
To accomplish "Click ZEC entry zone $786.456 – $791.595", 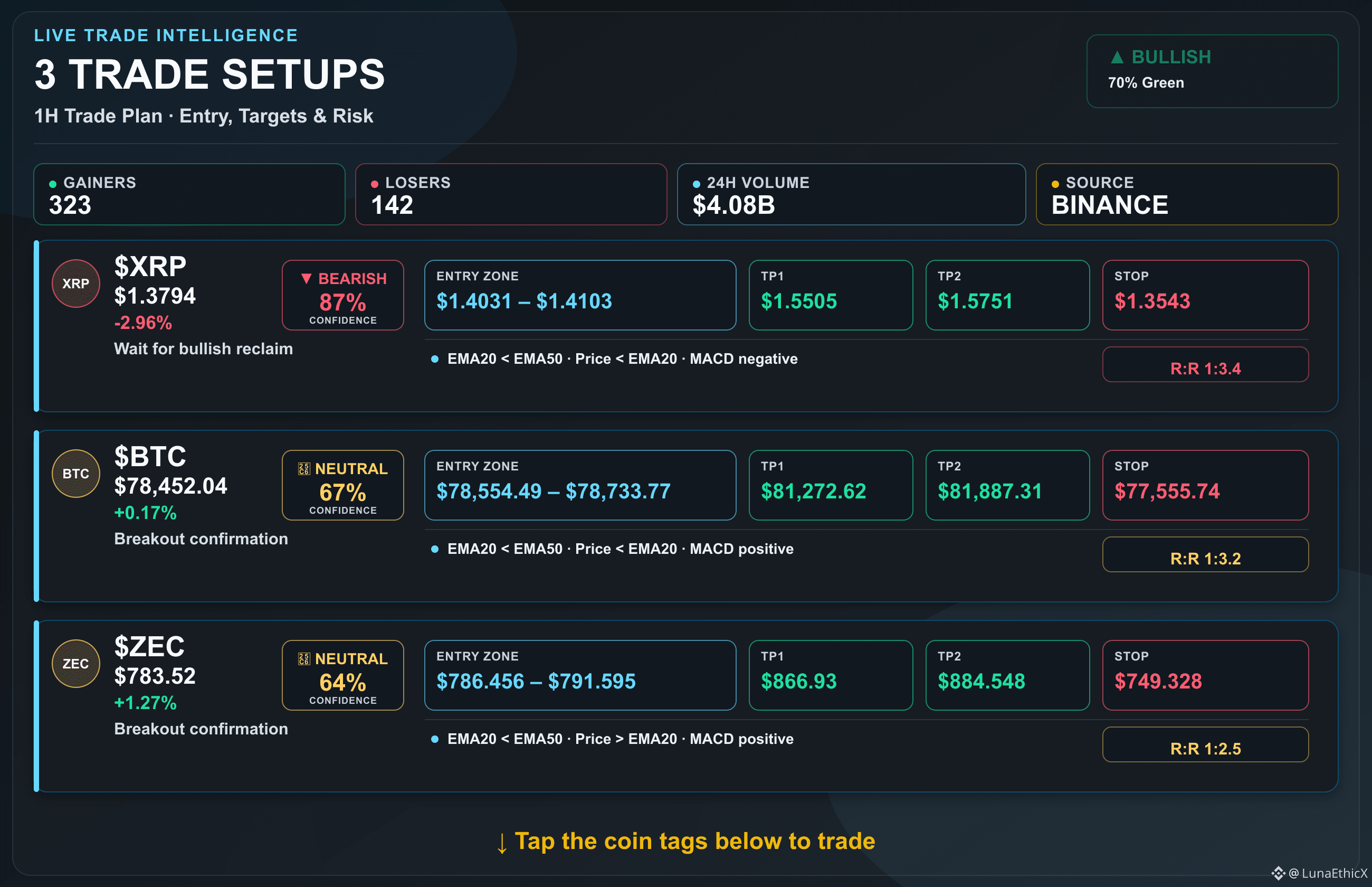I will 536,682.
